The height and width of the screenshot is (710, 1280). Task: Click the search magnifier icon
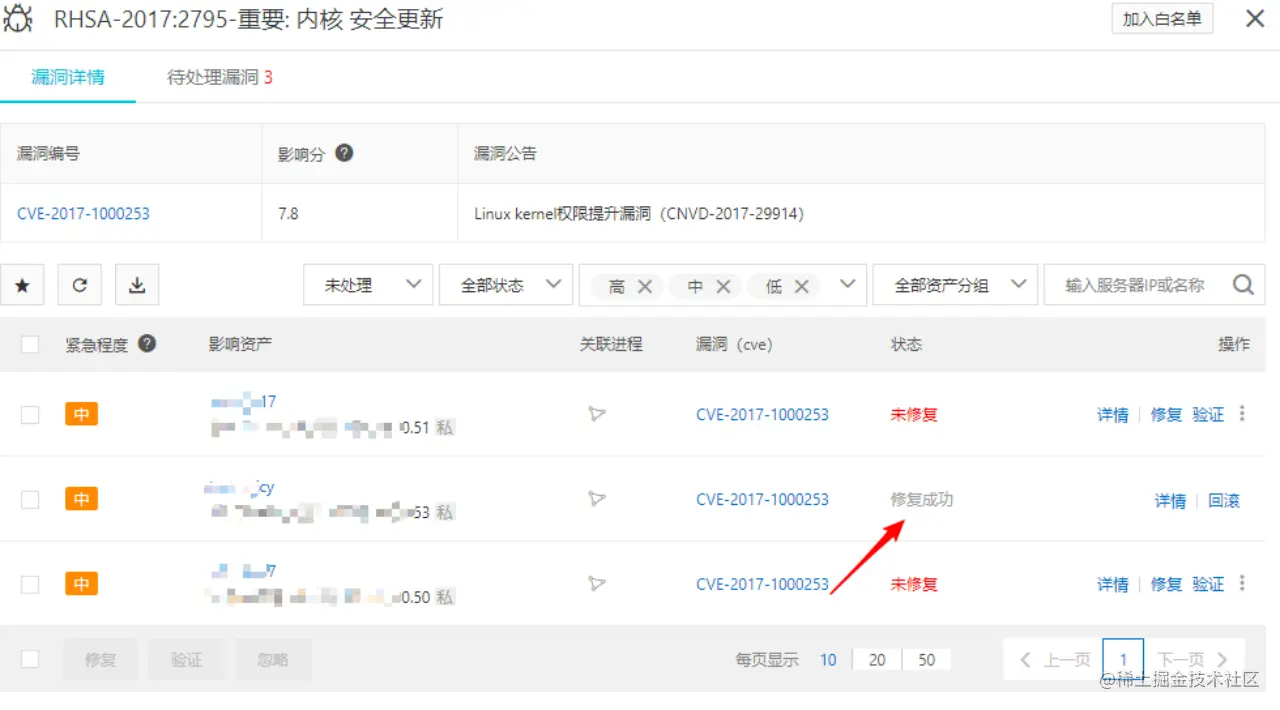click(1243, 285)
